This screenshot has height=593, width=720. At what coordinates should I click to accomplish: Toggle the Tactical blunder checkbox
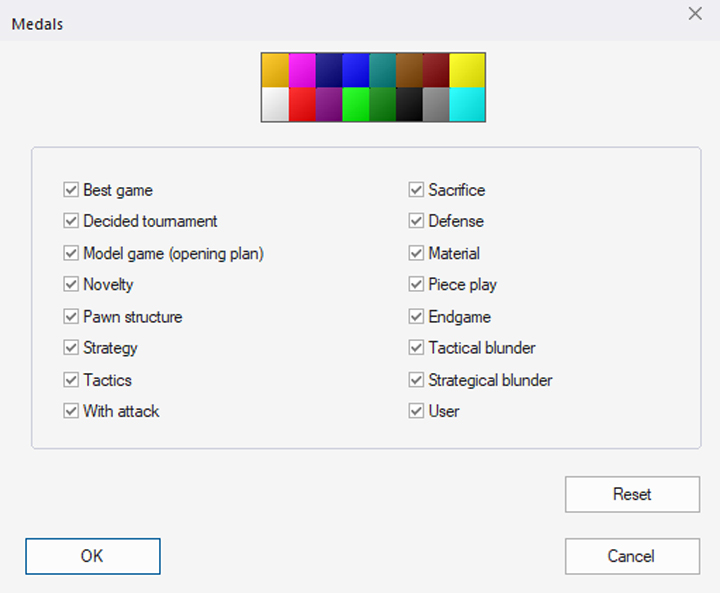pyautogui.click(x=416, y=348)
